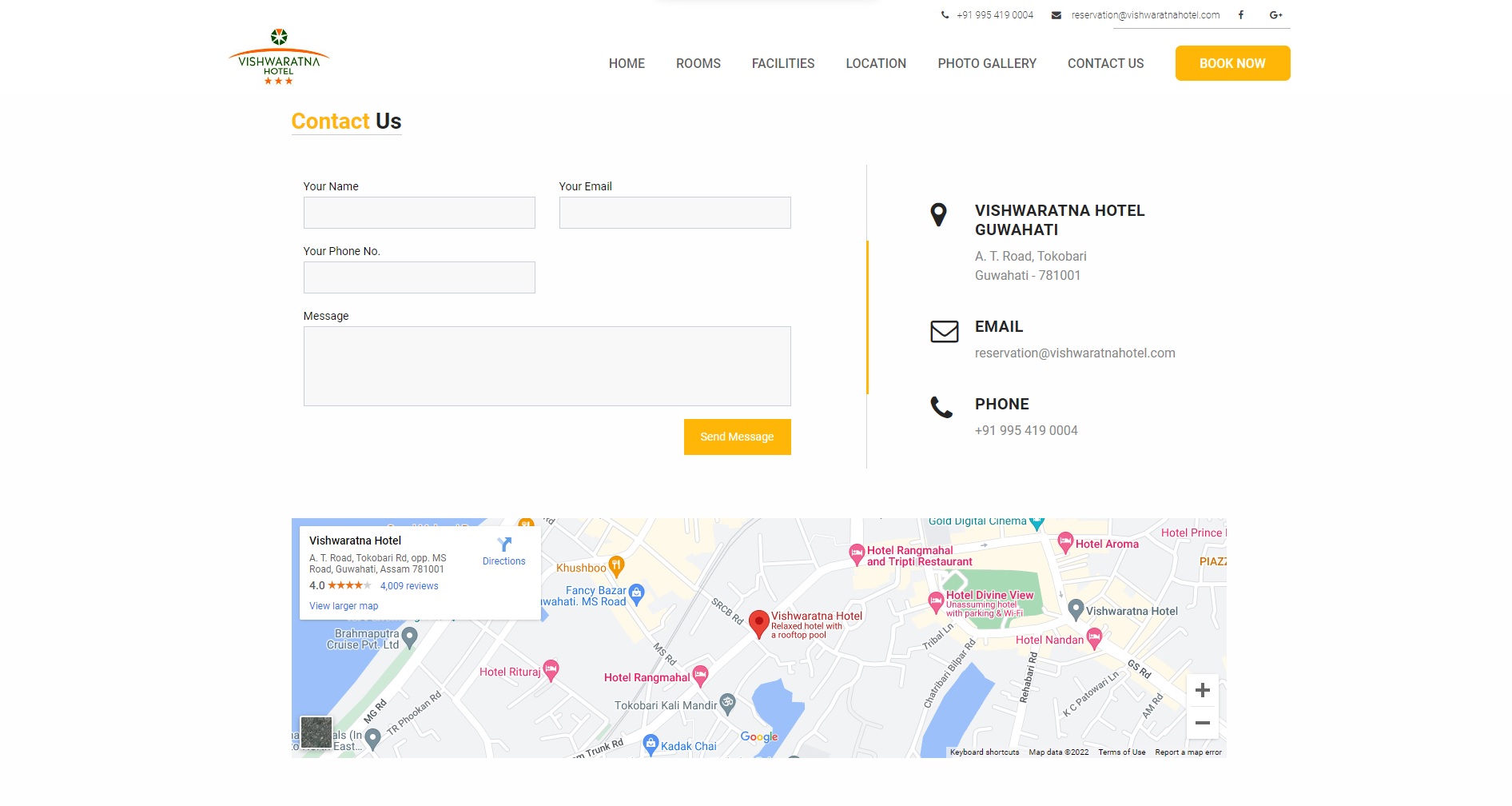Image resolution: width=1512 pixels, height=806 pixels.
Task: Select the Hotel Rangmahal and Tripti Restaurant pin
Action: 857,554
